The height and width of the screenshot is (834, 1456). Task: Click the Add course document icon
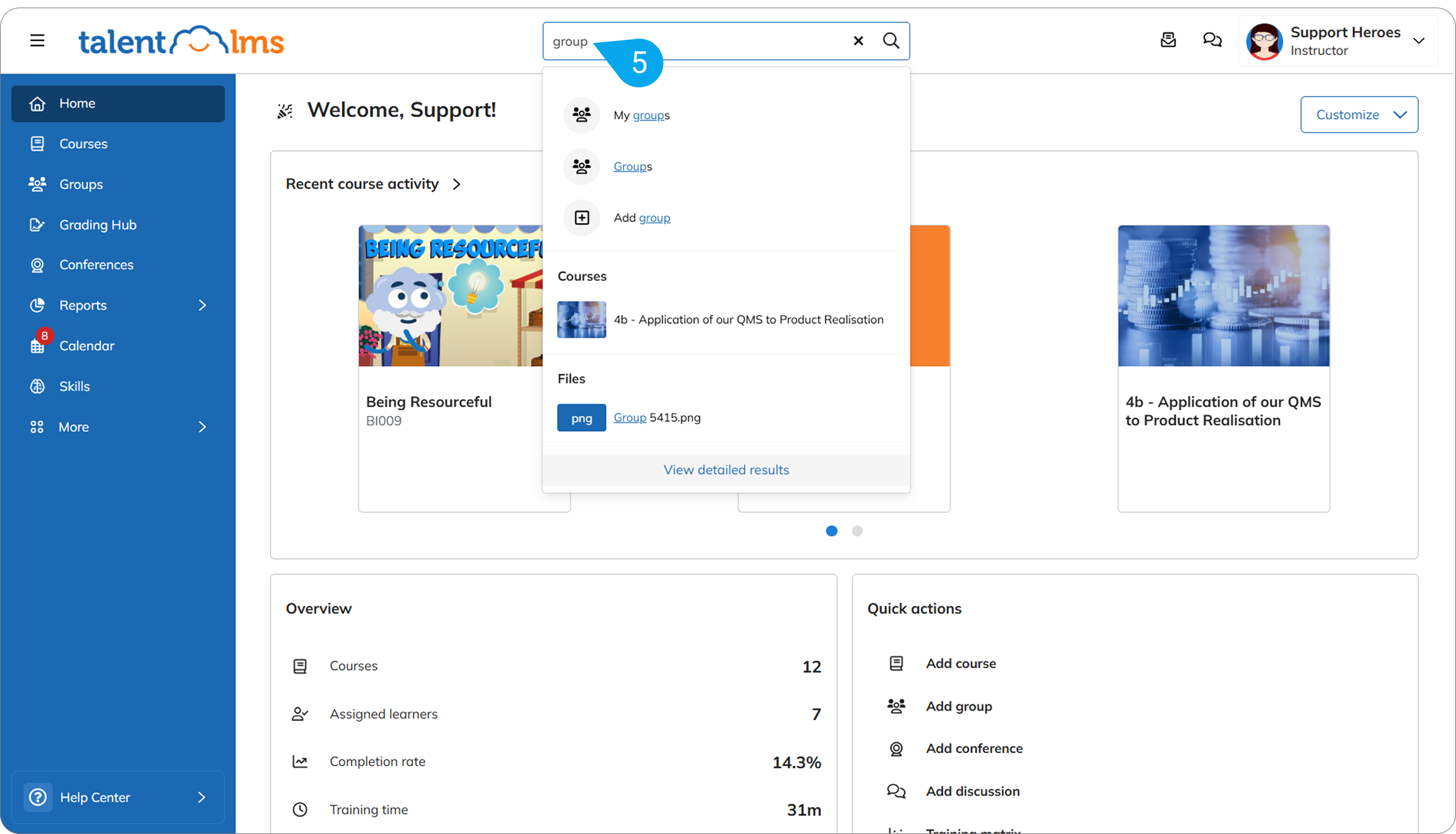[896, 663]
